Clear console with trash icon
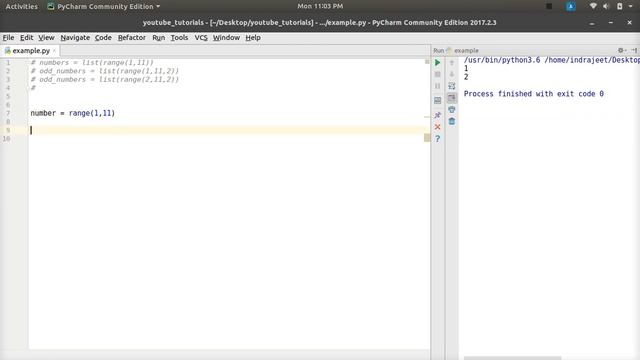 pos(452,121)
